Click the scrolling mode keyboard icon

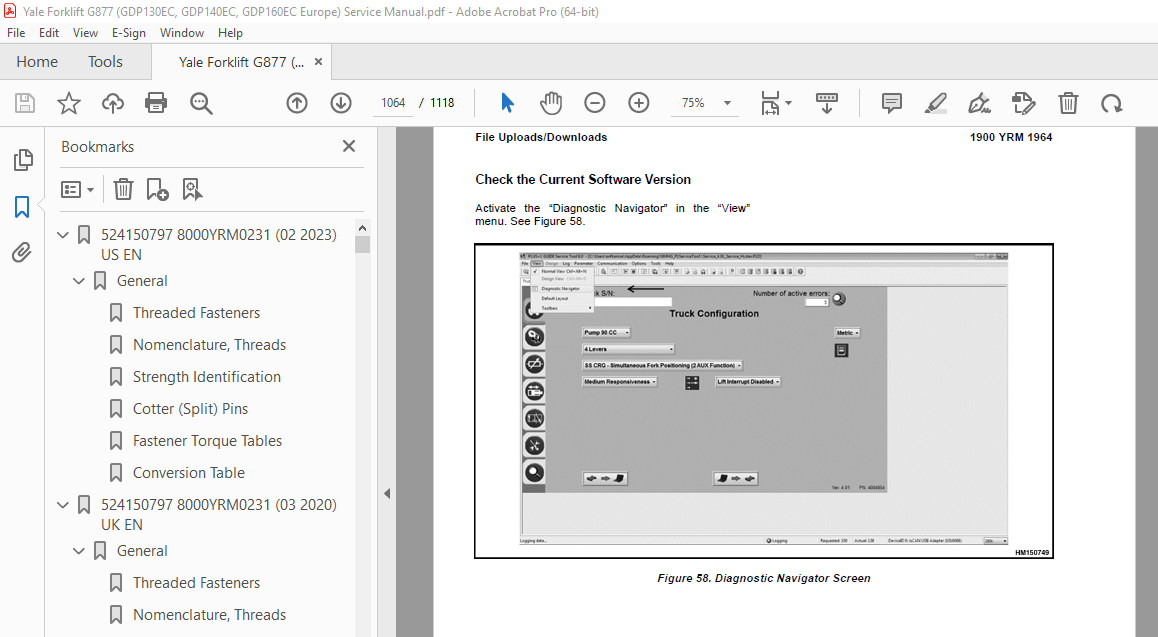826,103
